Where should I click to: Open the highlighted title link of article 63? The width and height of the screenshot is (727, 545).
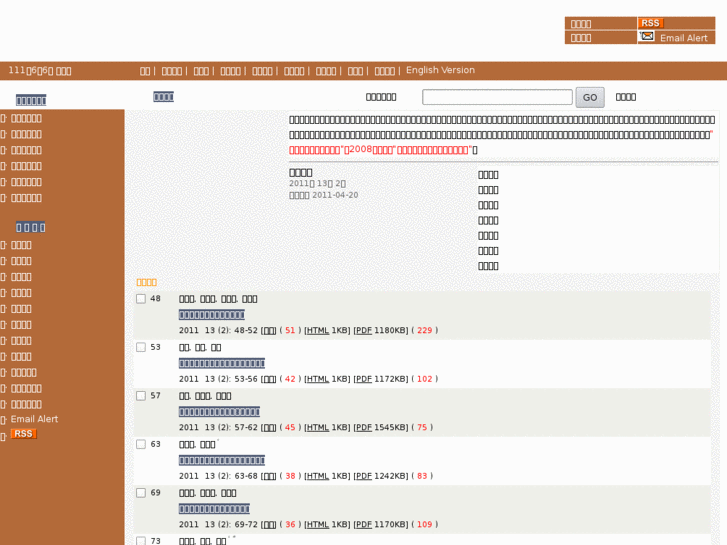[222, 460]
